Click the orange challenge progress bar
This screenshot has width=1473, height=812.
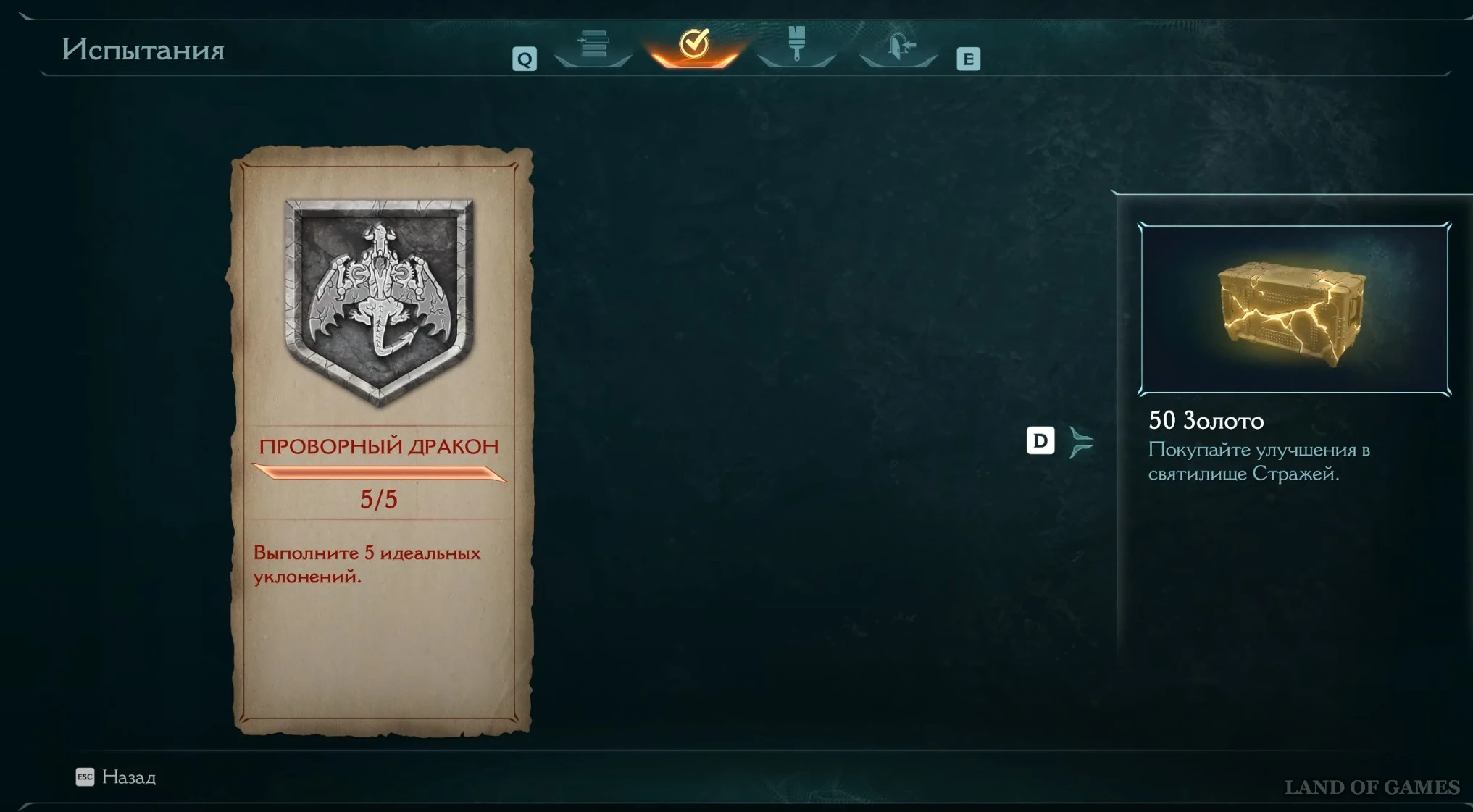click(379, 473)
